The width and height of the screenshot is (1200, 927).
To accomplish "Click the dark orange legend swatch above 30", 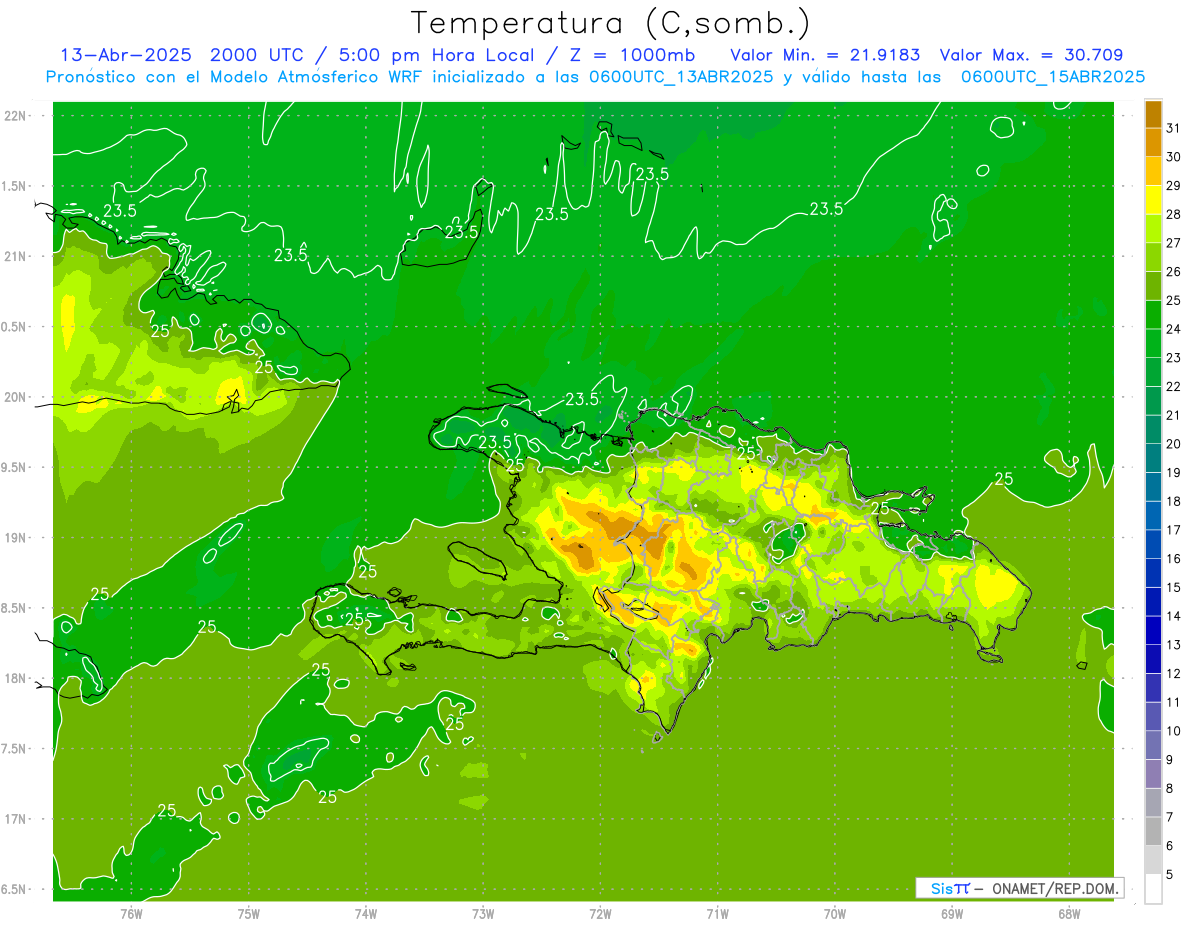I will tap(1153, 143).
